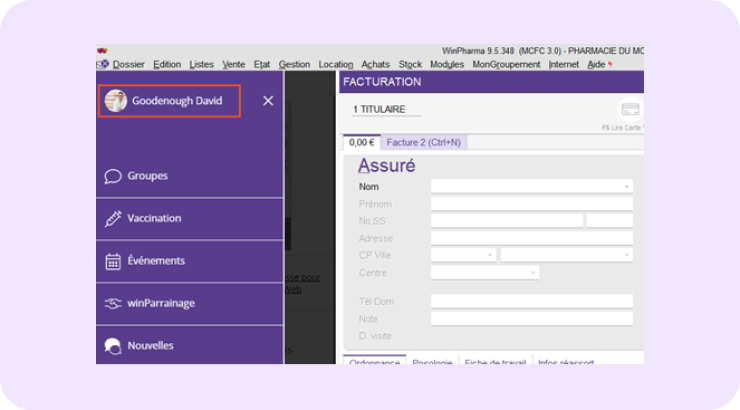Click into the Tél Dom field
Screen dimensions: 740x410
[x=531, y=301]
